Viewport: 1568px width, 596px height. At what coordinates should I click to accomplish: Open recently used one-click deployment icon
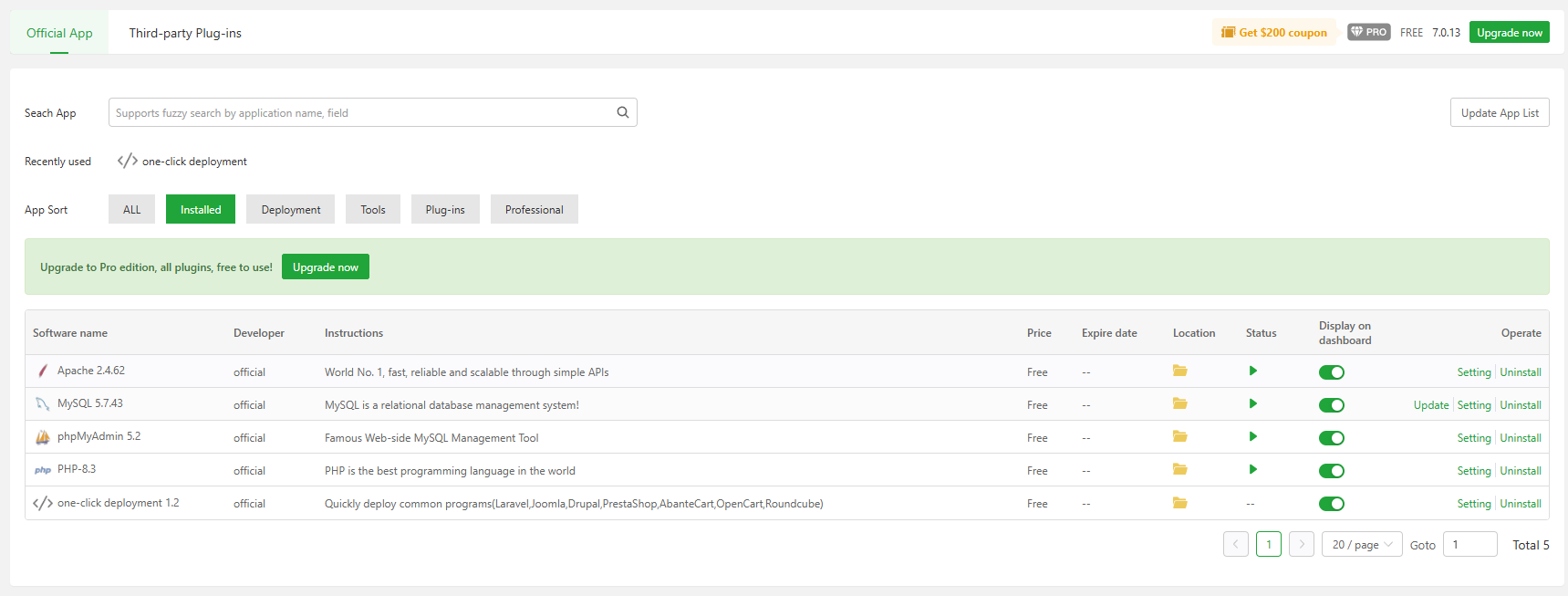128,161
